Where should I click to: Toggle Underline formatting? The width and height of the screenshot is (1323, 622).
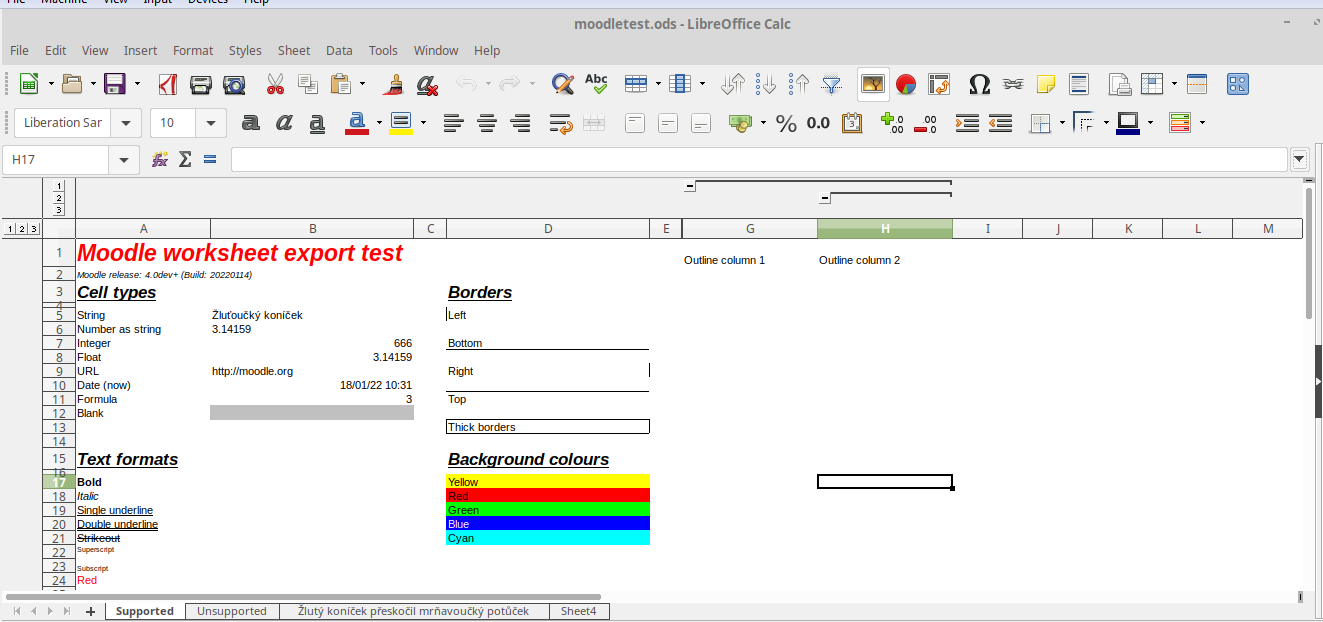click(317, 123)
